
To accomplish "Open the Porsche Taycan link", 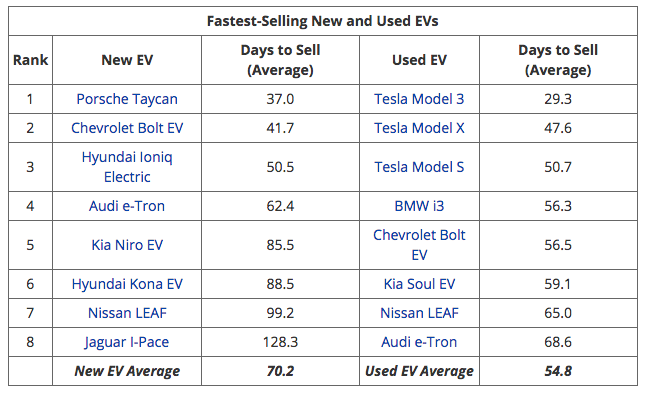I will pos(127,99).
